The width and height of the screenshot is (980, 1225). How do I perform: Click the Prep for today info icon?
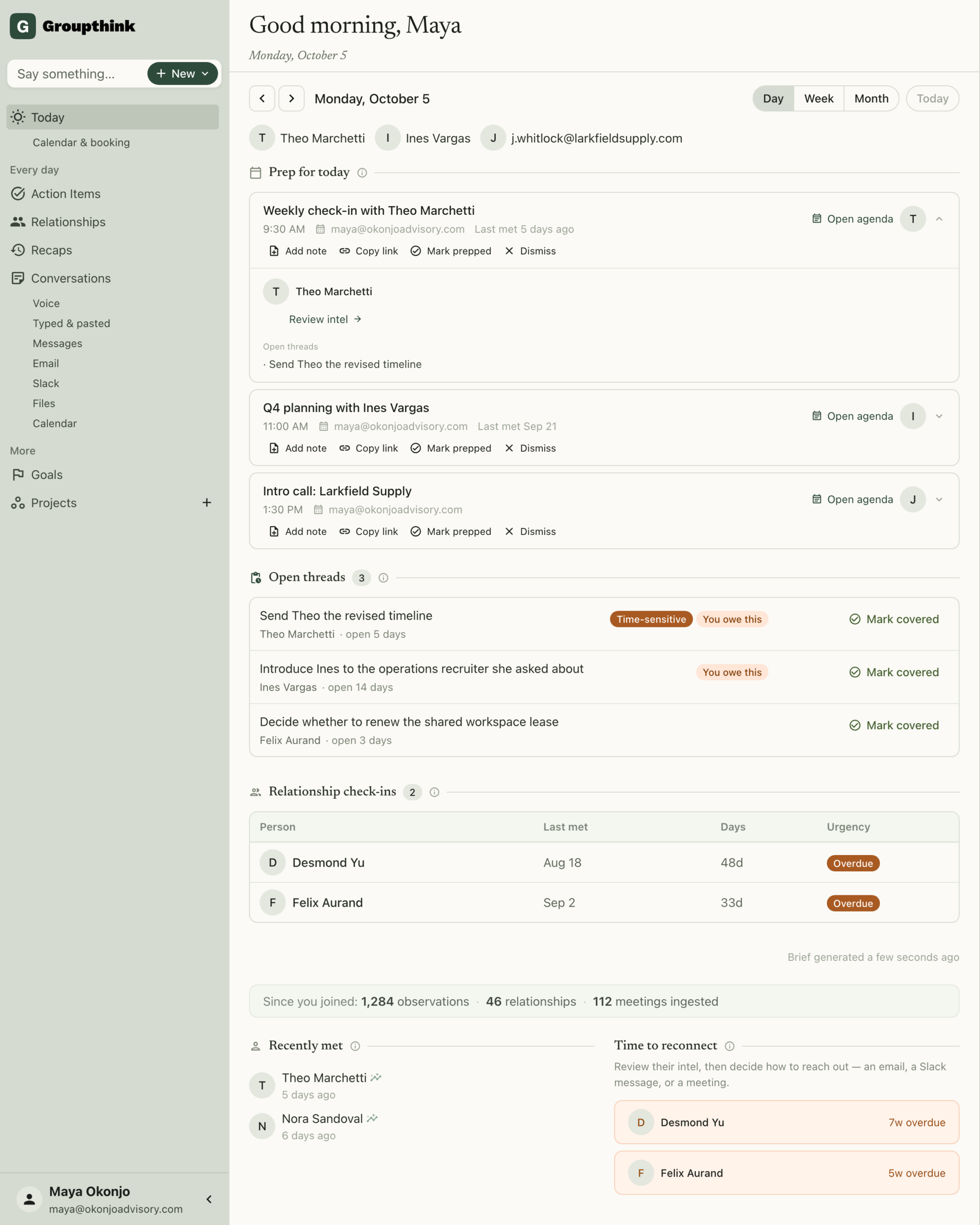(362, 173)
